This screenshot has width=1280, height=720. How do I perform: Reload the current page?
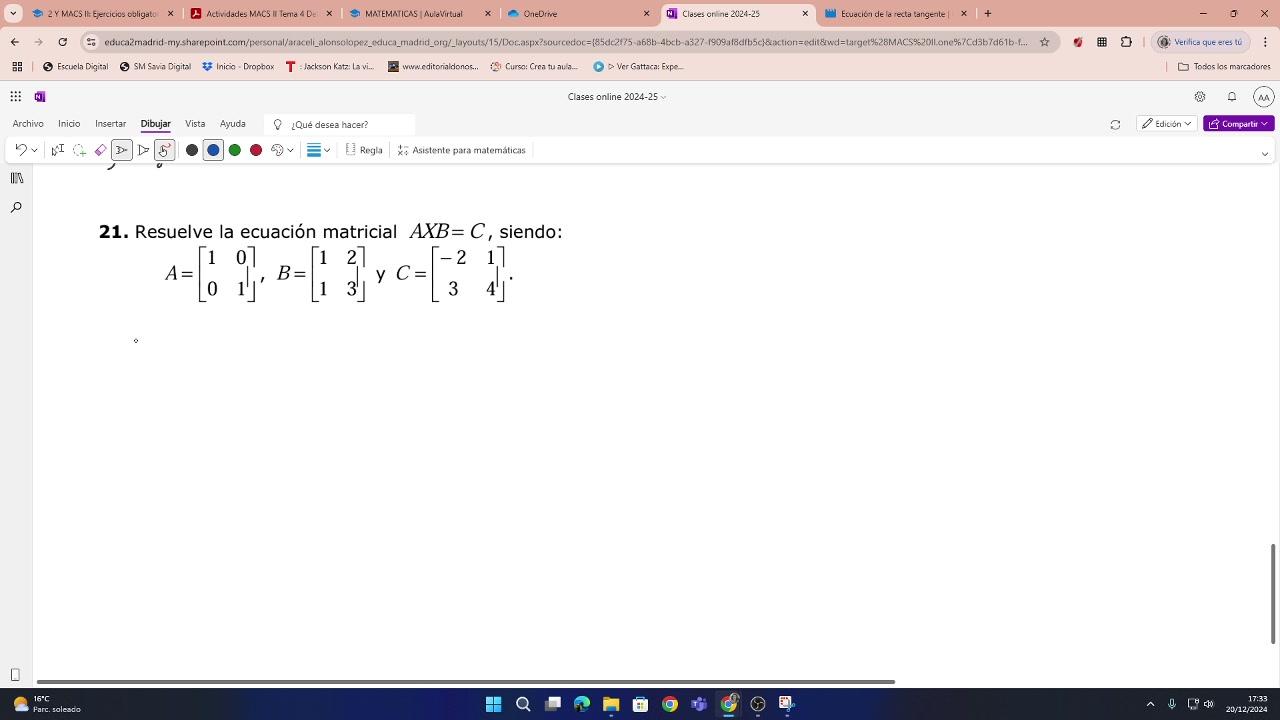63,42
